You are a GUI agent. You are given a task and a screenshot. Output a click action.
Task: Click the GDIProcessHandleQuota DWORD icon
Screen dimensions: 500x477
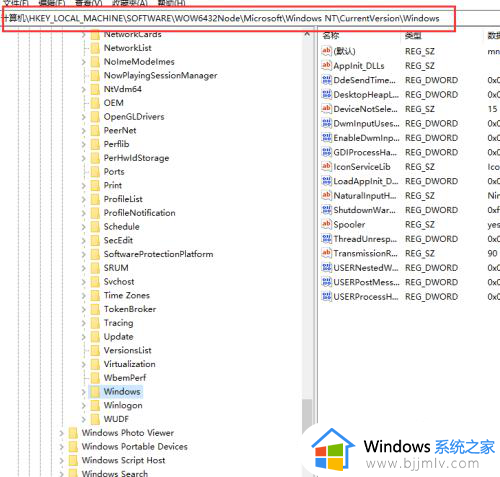pyautogui.click(x=326, y=152)
